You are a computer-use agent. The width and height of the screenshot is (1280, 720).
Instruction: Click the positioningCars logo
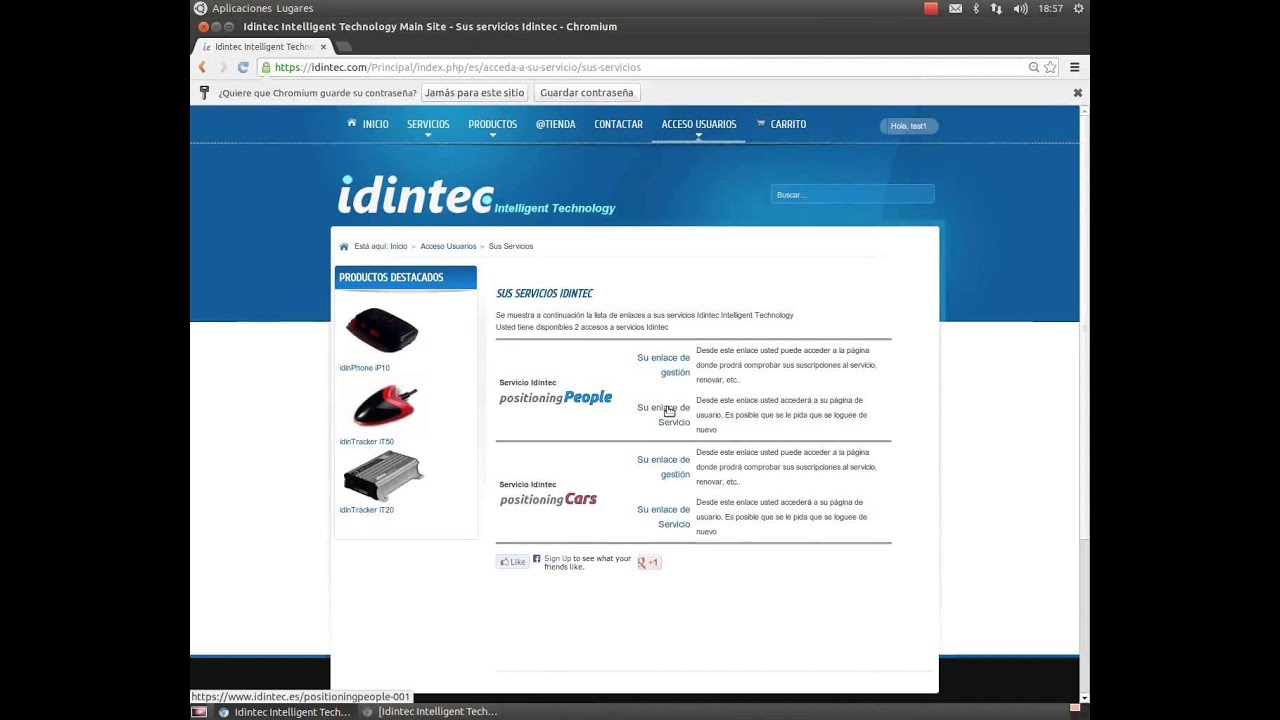coord(548,499)
